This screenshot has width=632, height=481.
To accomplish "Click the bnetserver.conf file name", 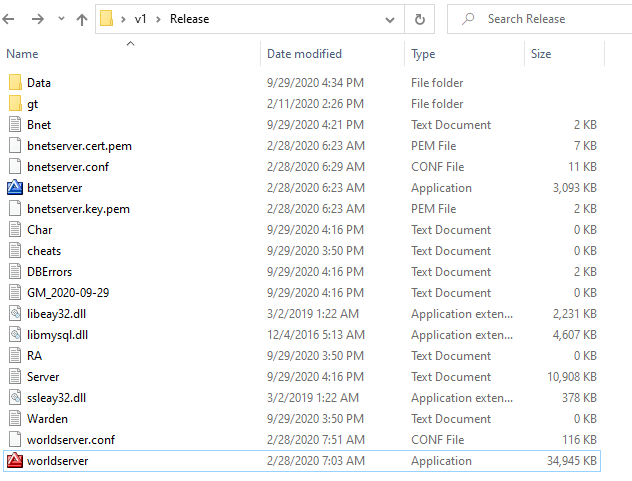I will coord(68,167).
